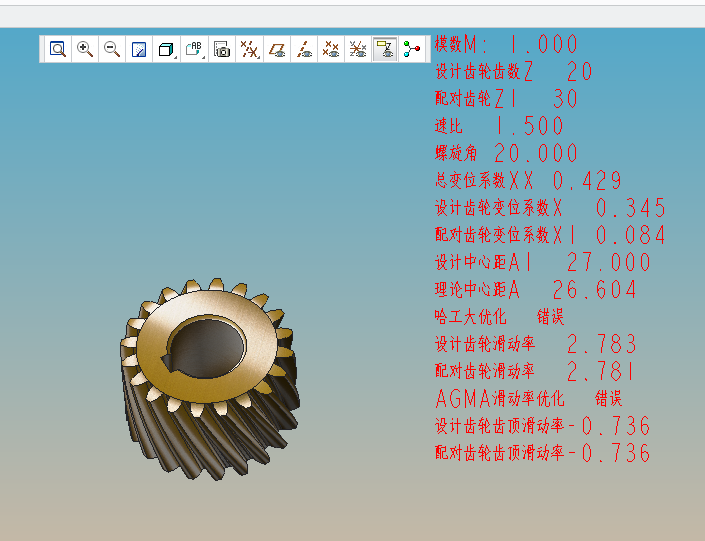Viewport: 705px width, 541px height.
Task: Select the '设计齿轮滑动率 2.783' annotation
Action: 535,344
